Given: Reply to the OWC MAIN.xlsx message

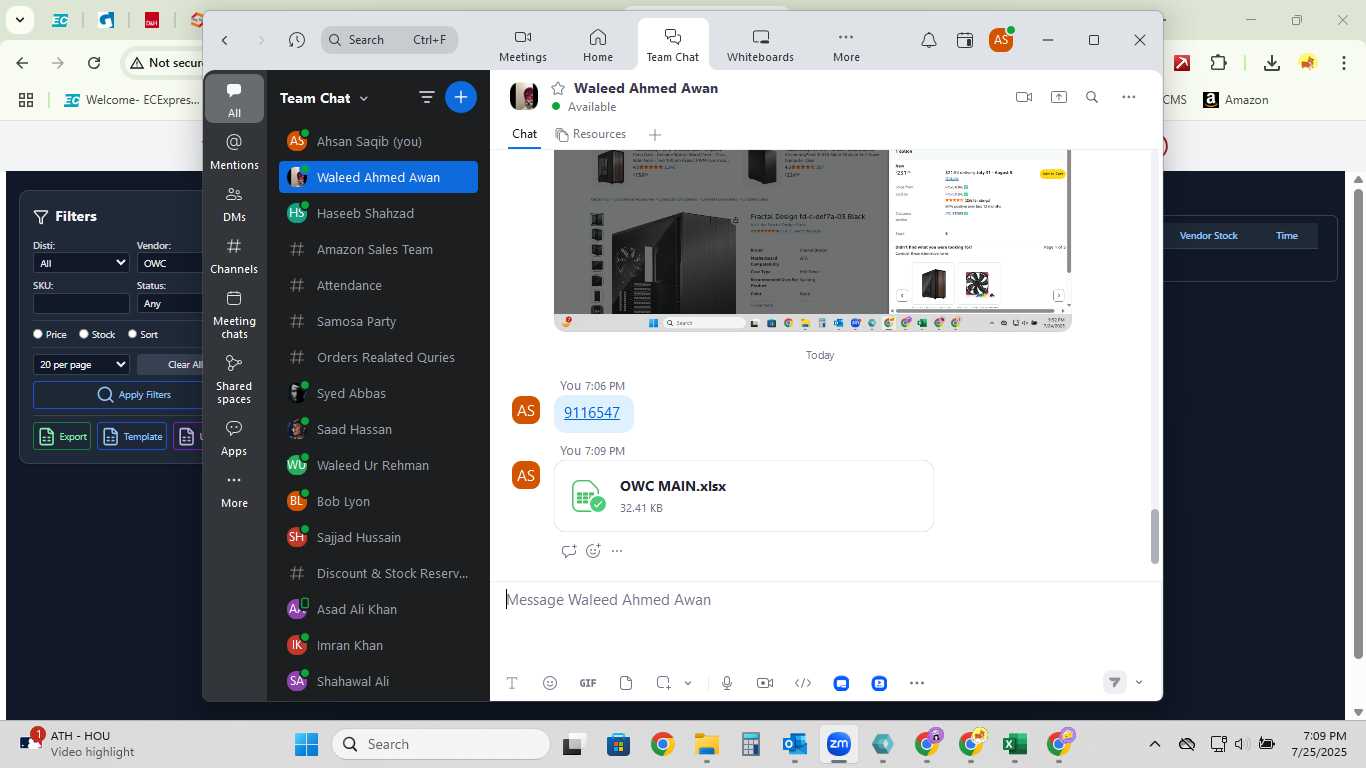Looking at the screenshot, I should point(569,551).
